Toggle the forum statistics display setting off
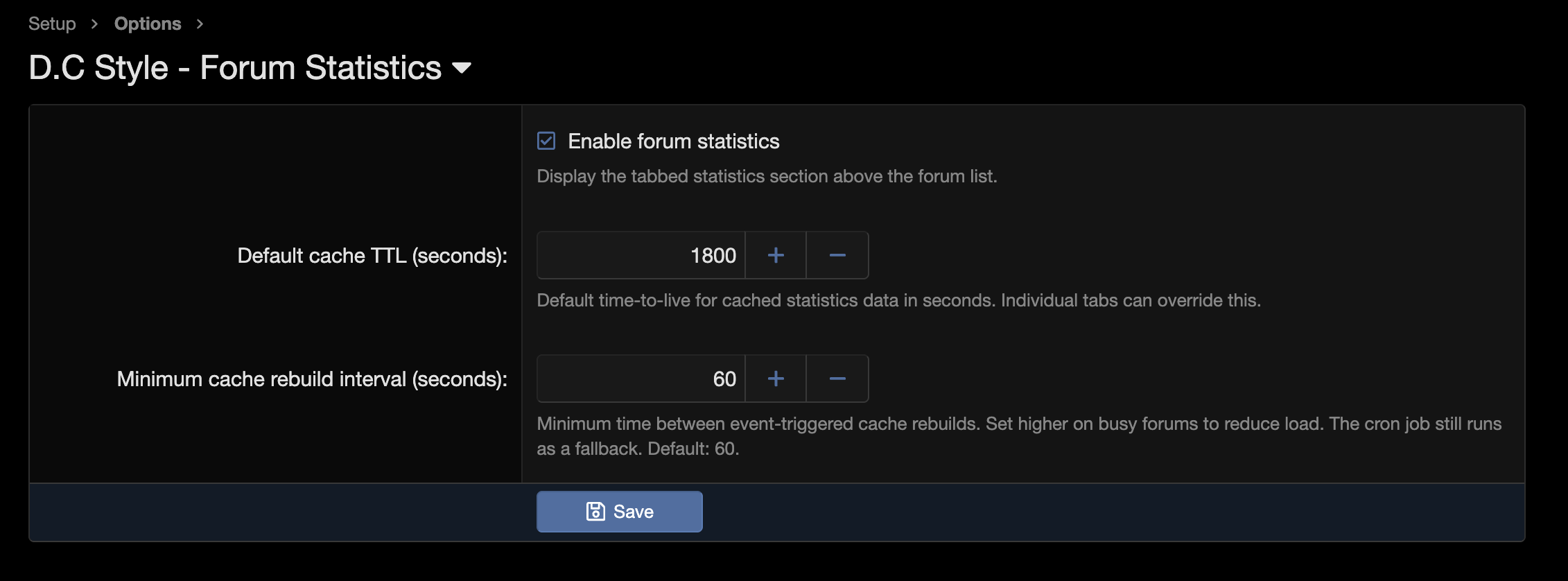The image size is (1568, 581). tap(546, 141)
